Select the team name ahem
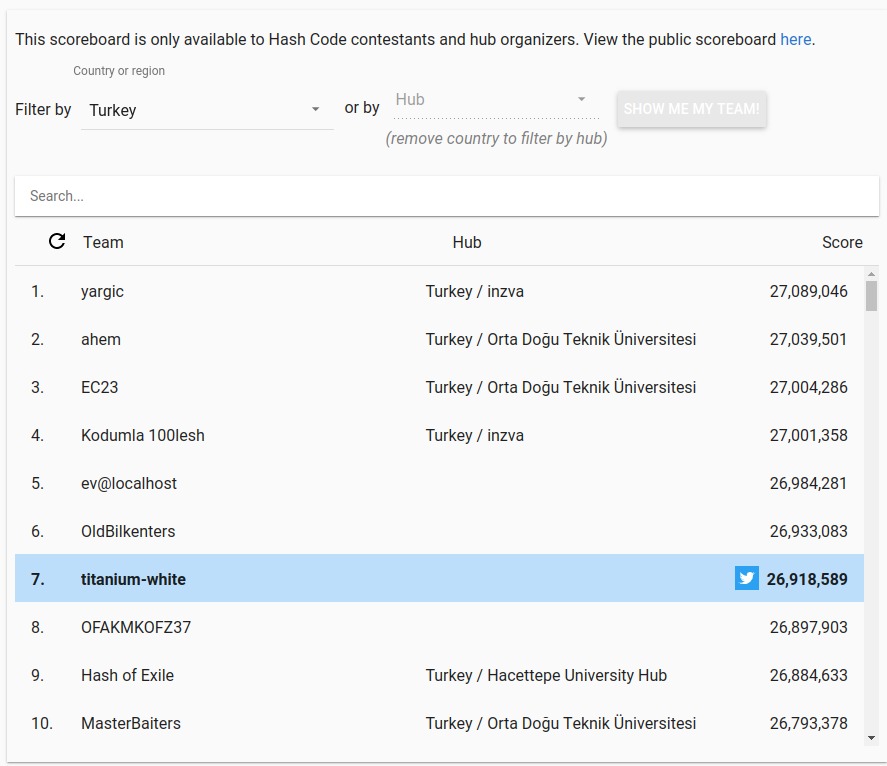 (x=101, y=339)
